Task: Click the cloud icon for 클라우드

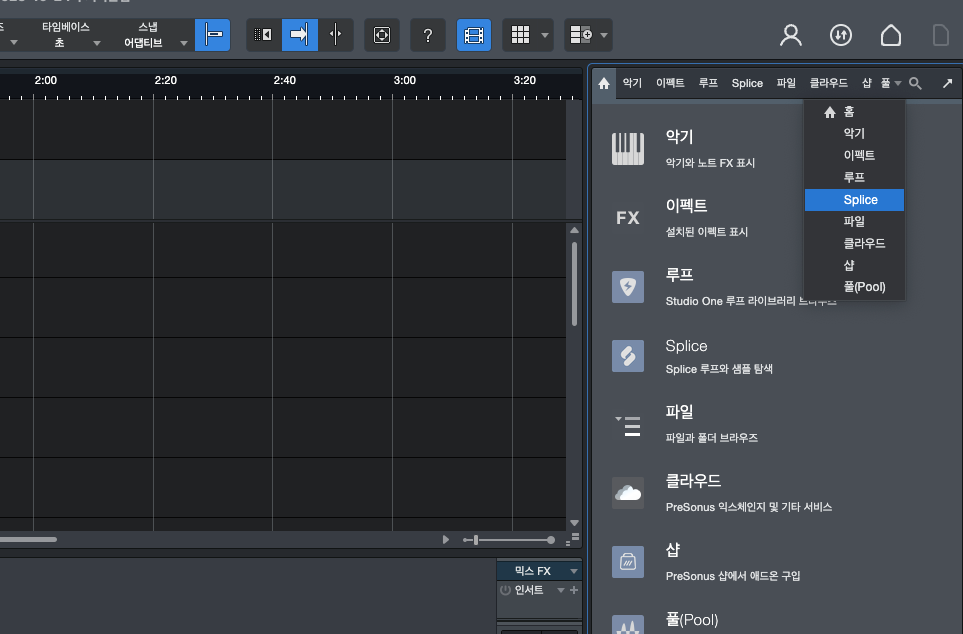Action: pos(628,492)
